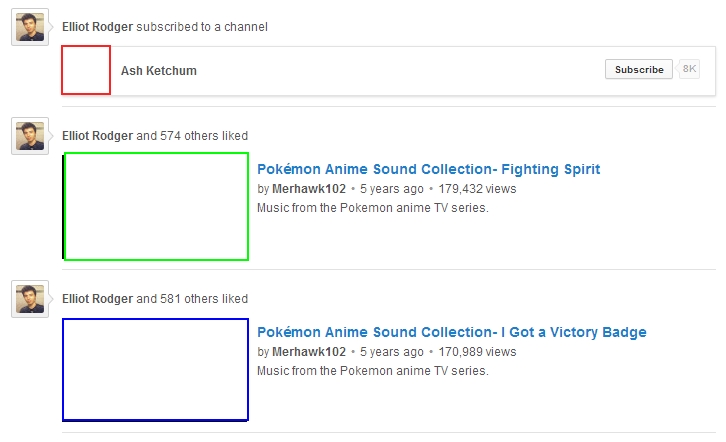Open Elliot Rodger name in subscribed-channel entry
Image resolution: width=726 pixels, height=442 pixels.
(x=98, y=27)
